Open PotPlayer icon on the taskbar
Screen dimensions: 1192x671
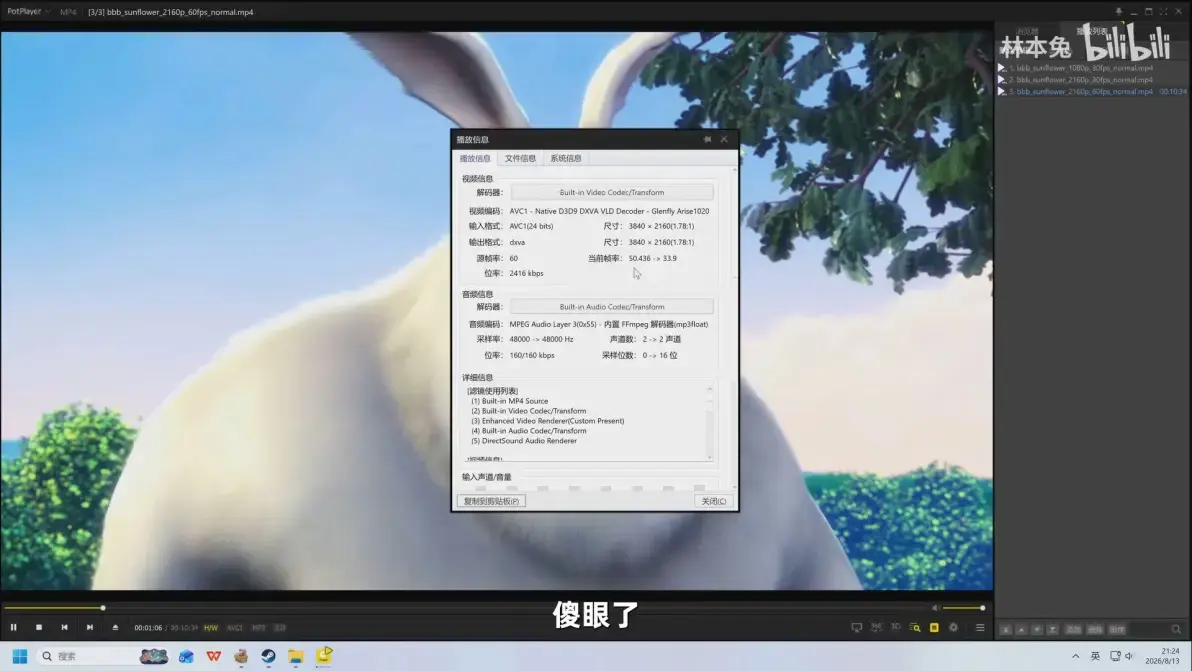(324, 655)
